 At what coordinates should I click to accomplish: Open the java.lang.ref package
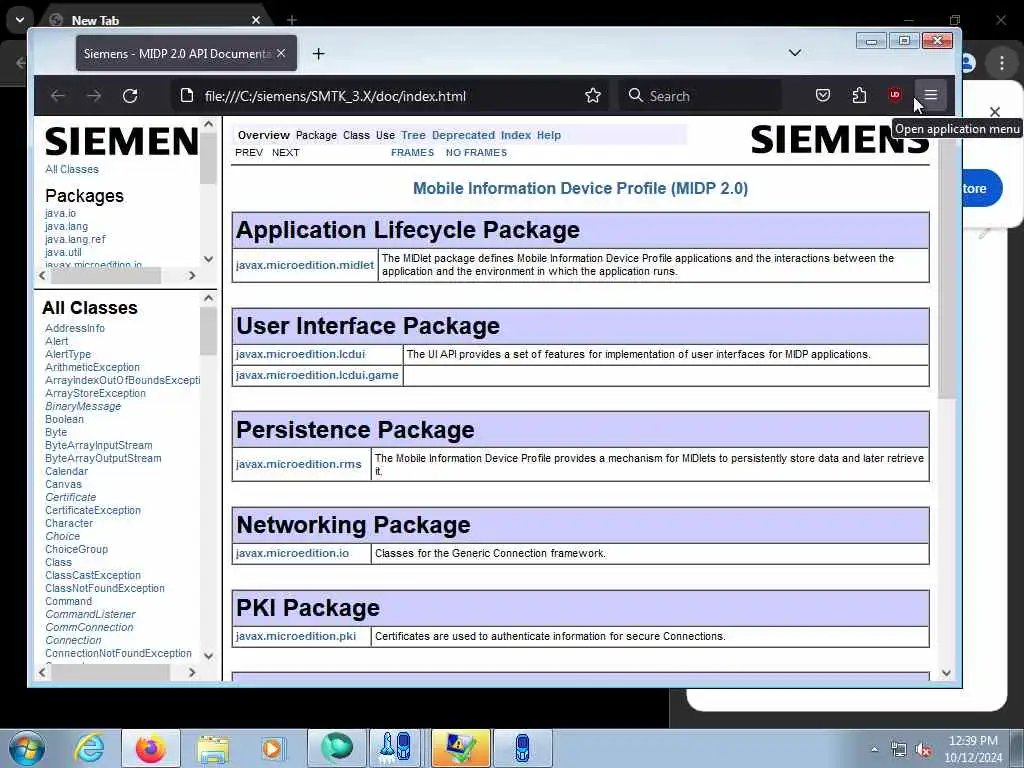point(75,239)
